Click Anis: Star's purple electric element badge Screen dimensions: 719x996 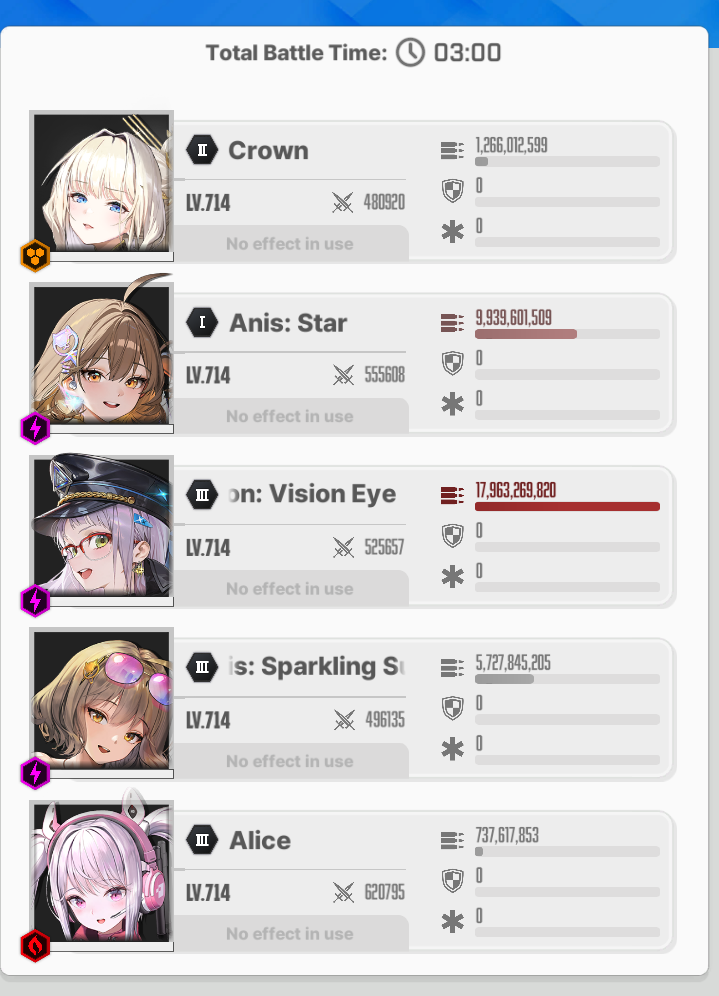(x=36, y=428)
